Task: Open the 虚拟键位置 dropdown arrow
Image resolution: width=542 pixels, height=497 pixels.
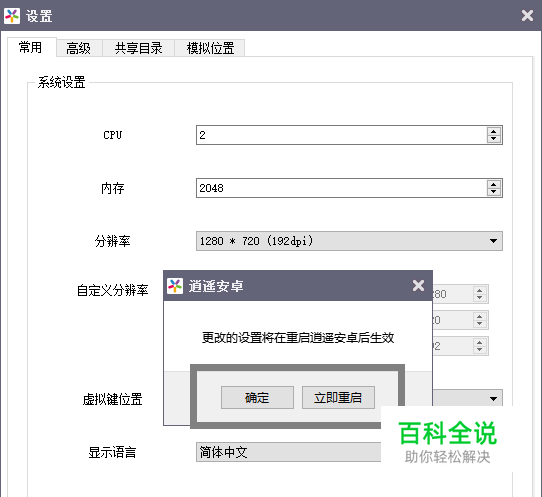Action: 494,399
